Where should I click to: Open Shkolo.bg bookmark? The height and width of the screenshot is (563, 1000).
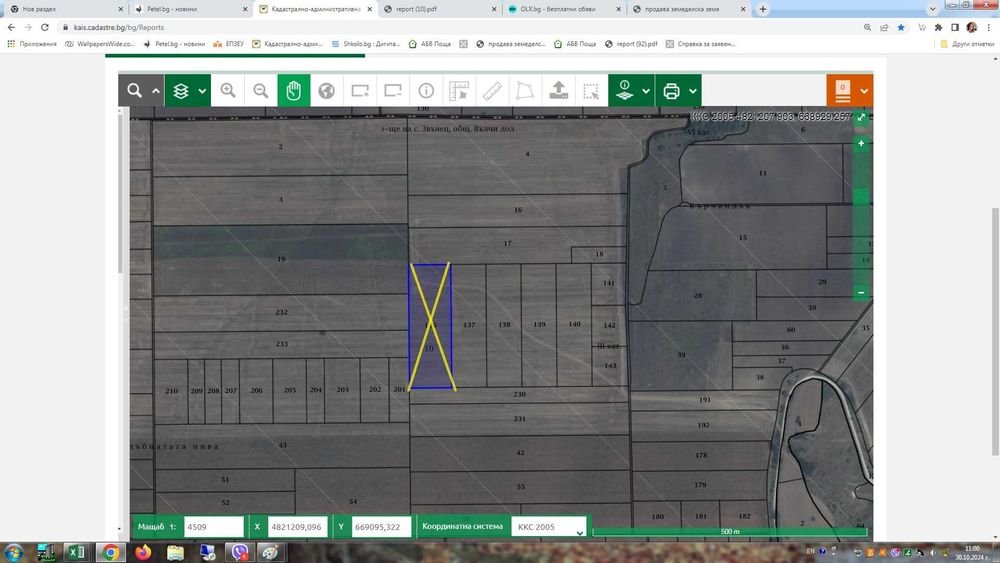[x=365, y=44]
